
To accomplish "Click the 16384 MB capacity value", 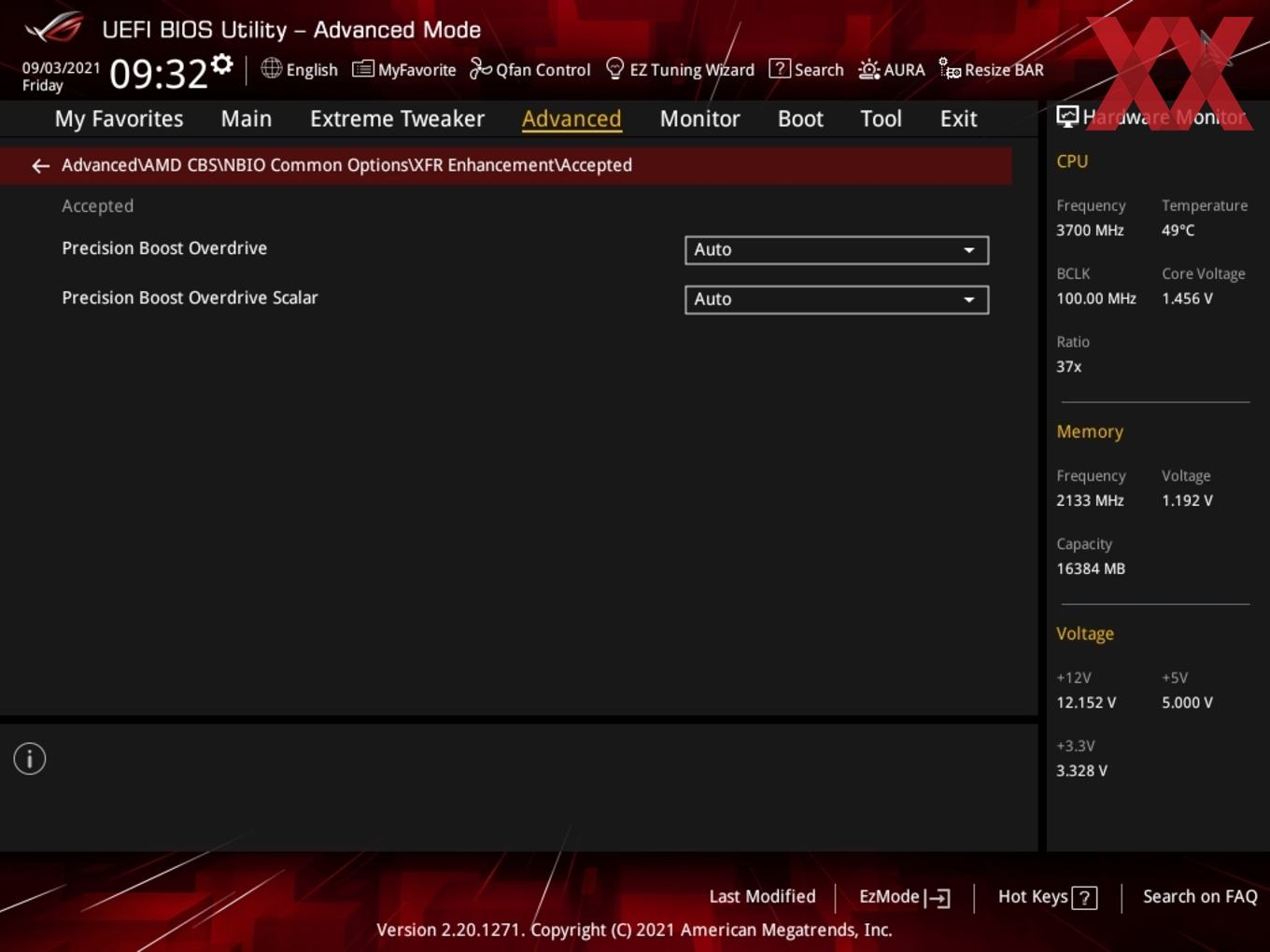I will pos(1091,568).
